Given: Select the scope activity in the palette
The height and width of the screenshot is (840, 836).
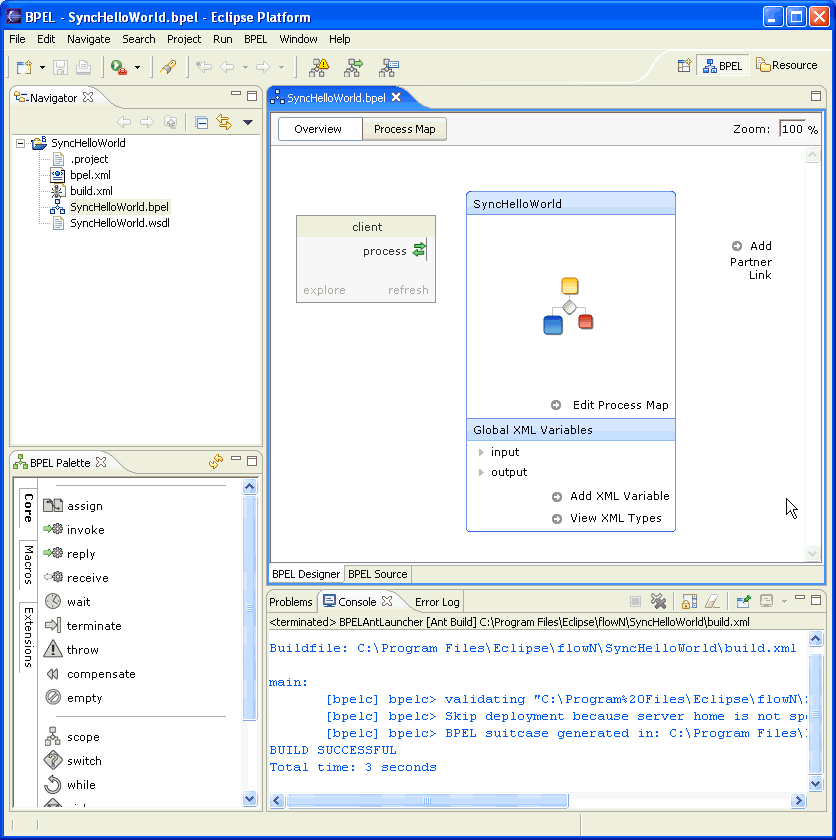Looking at the screenshot, I should pyautogui.click(x=72, y=737).
